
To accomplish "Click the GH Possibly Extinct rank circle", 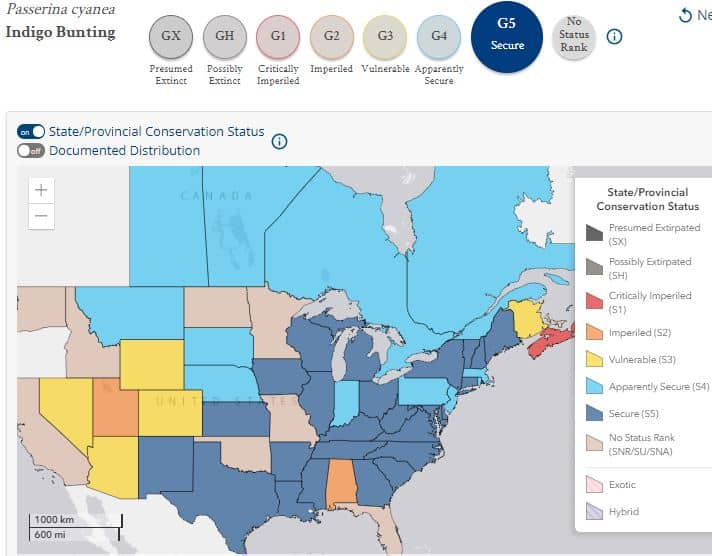I will coord(225,36).
